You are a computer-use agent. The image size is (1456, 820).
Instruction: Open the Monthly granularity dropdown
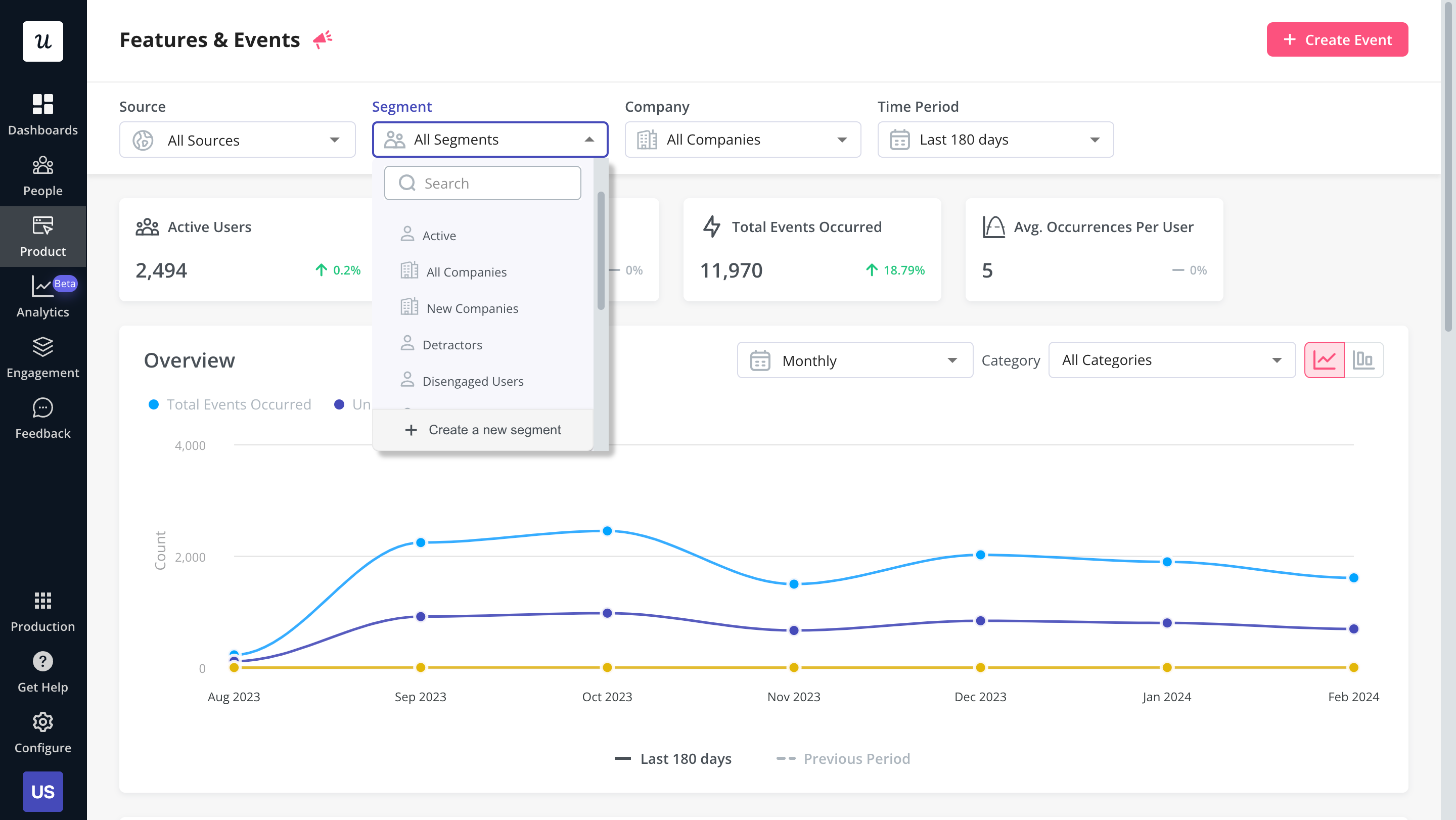click(x=854, y=360)
